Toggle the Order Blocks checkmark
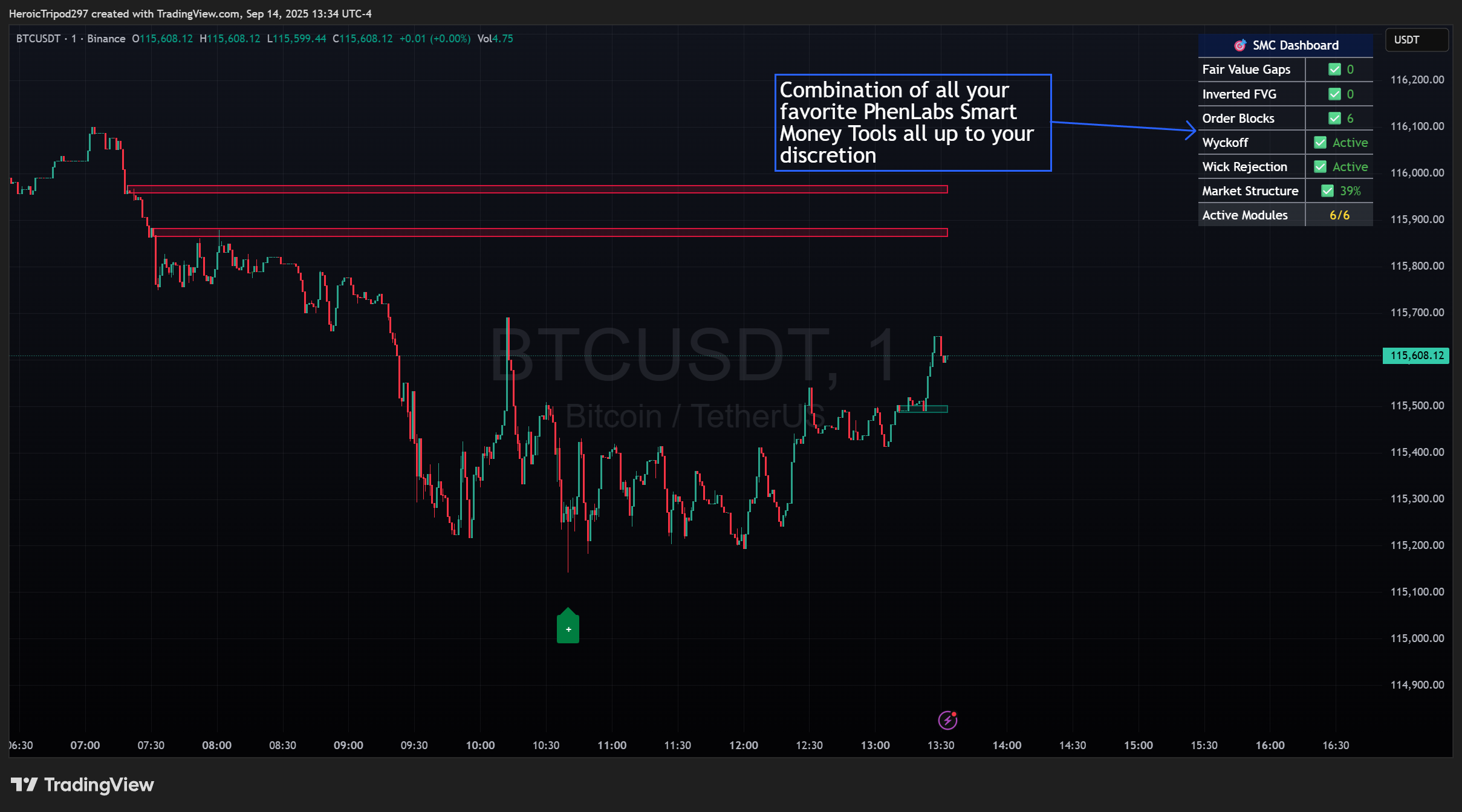Viewport: 1462px width, 812px height. (1334, 118)
